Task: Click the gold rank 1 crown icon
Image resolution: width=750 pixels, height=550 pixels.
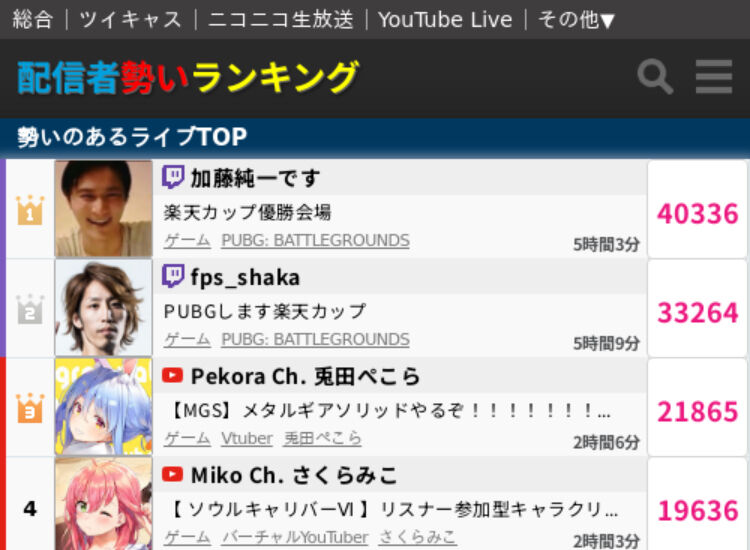Action: (30, 210)
